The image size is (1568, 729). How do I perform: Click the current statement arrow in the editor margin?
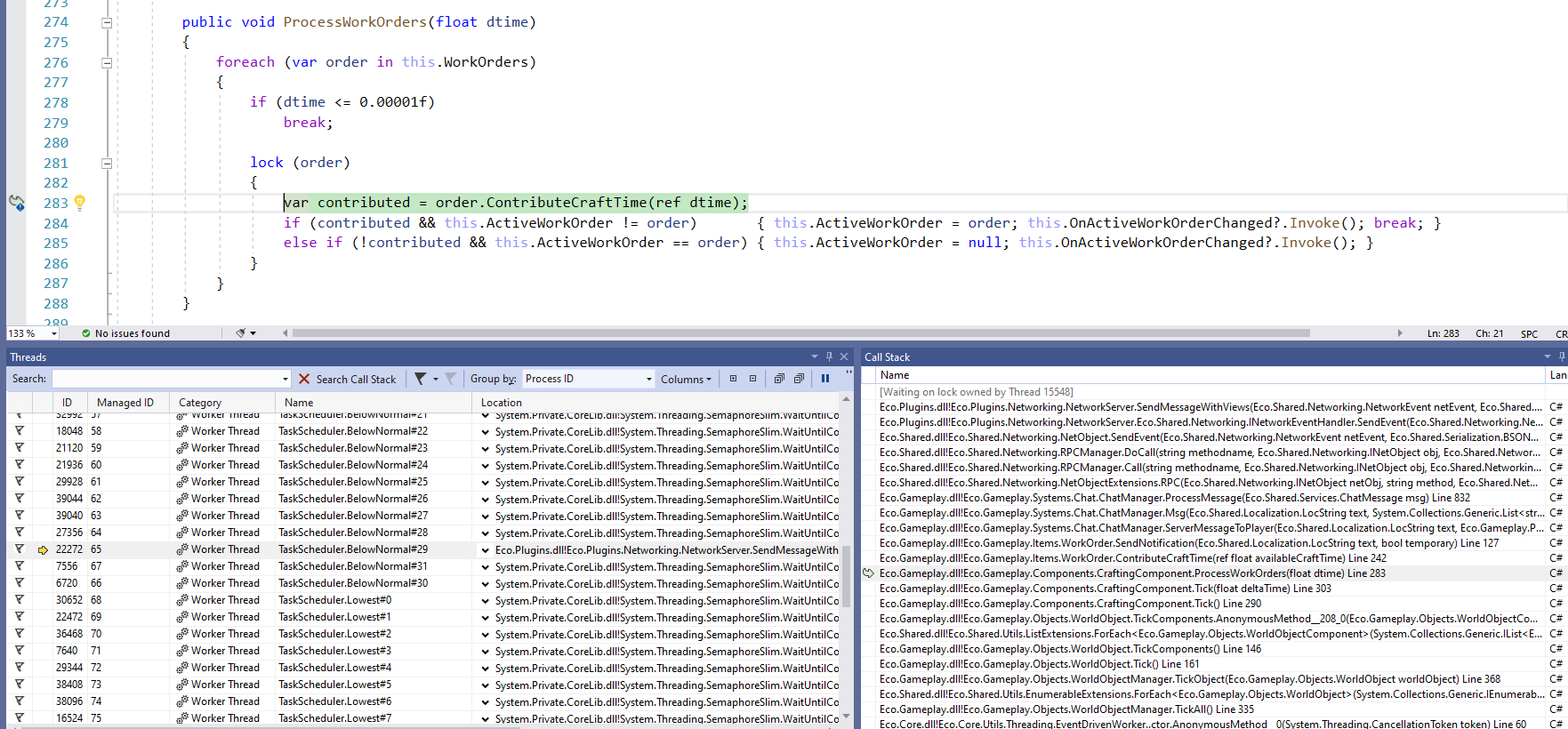[x=17, y=203]
